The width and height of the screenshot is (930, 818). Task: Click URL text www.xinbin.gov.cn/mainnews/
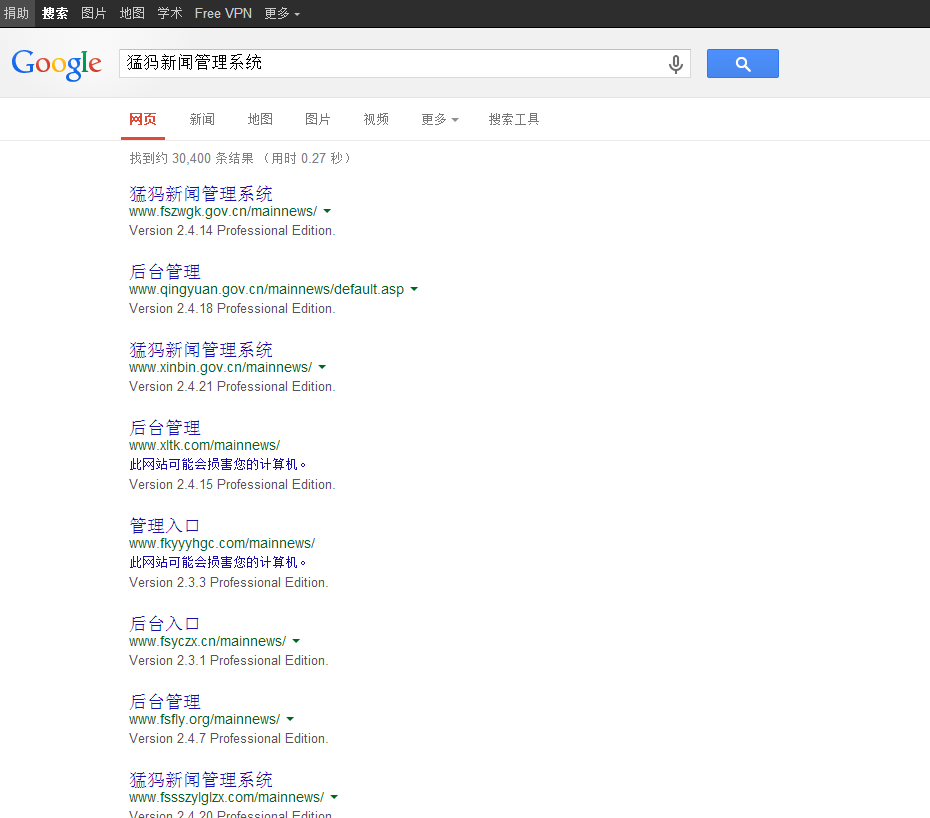click(x=221, y=367)
